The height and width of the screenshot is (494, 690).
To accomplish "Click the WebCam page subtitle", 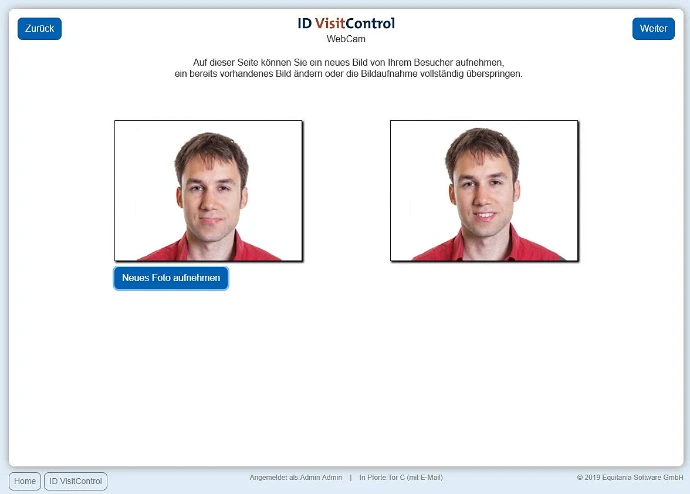I will click(x=346, y=39).
